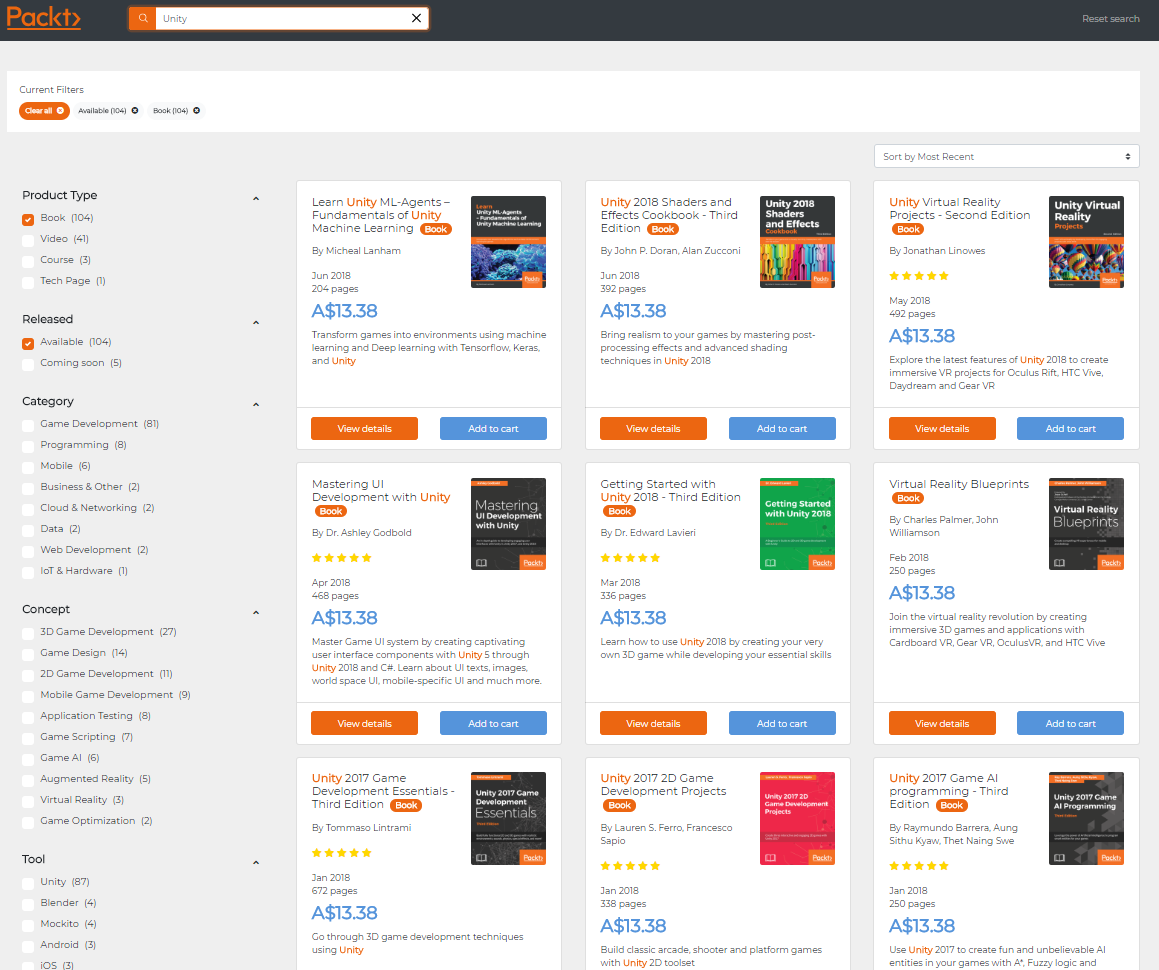Screen dimensions: 1159x970
Task: Remove the Book (104) filter chip
Action: click(197, 111)
